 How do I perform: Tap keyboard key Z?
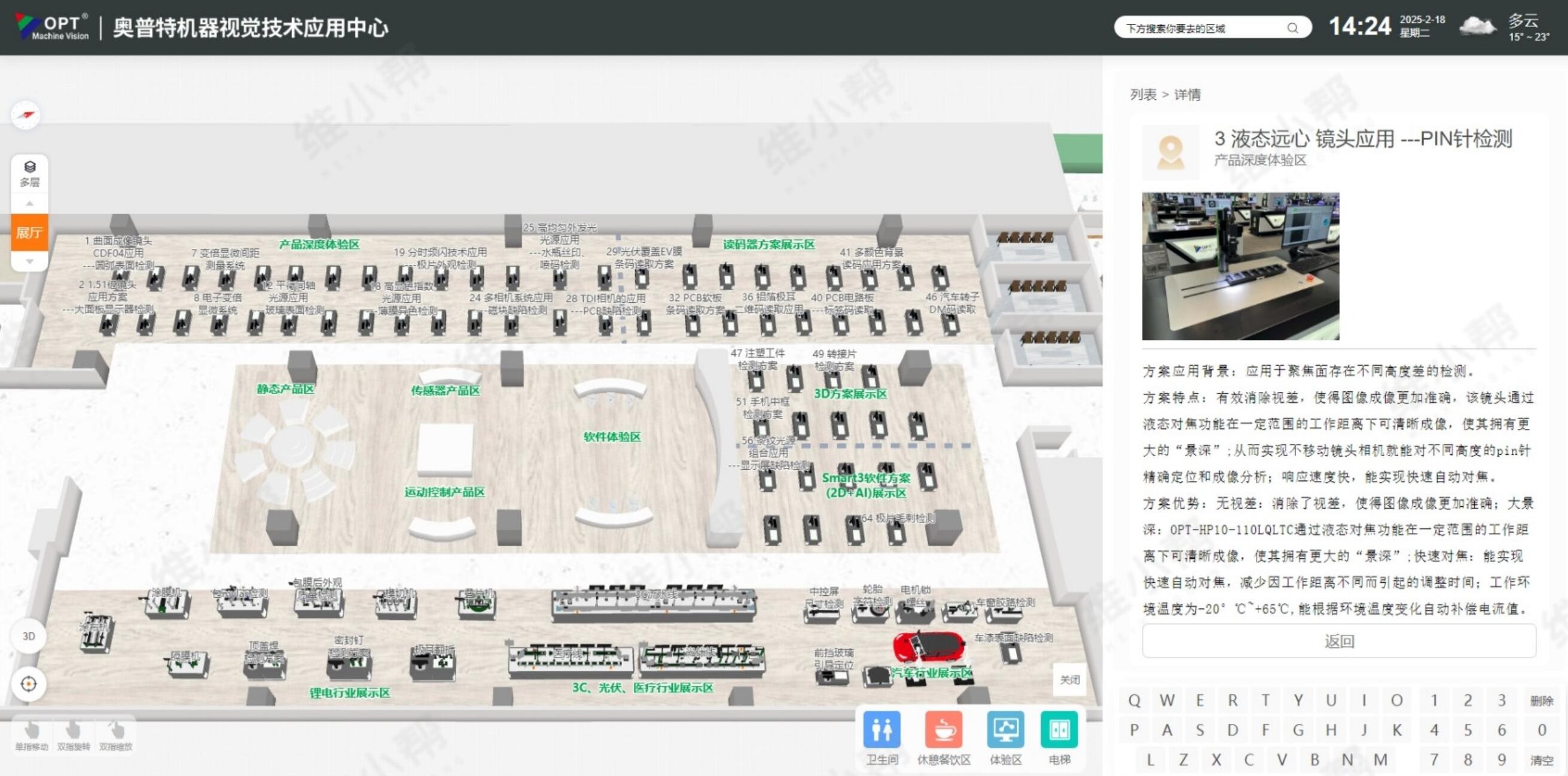1183,760
